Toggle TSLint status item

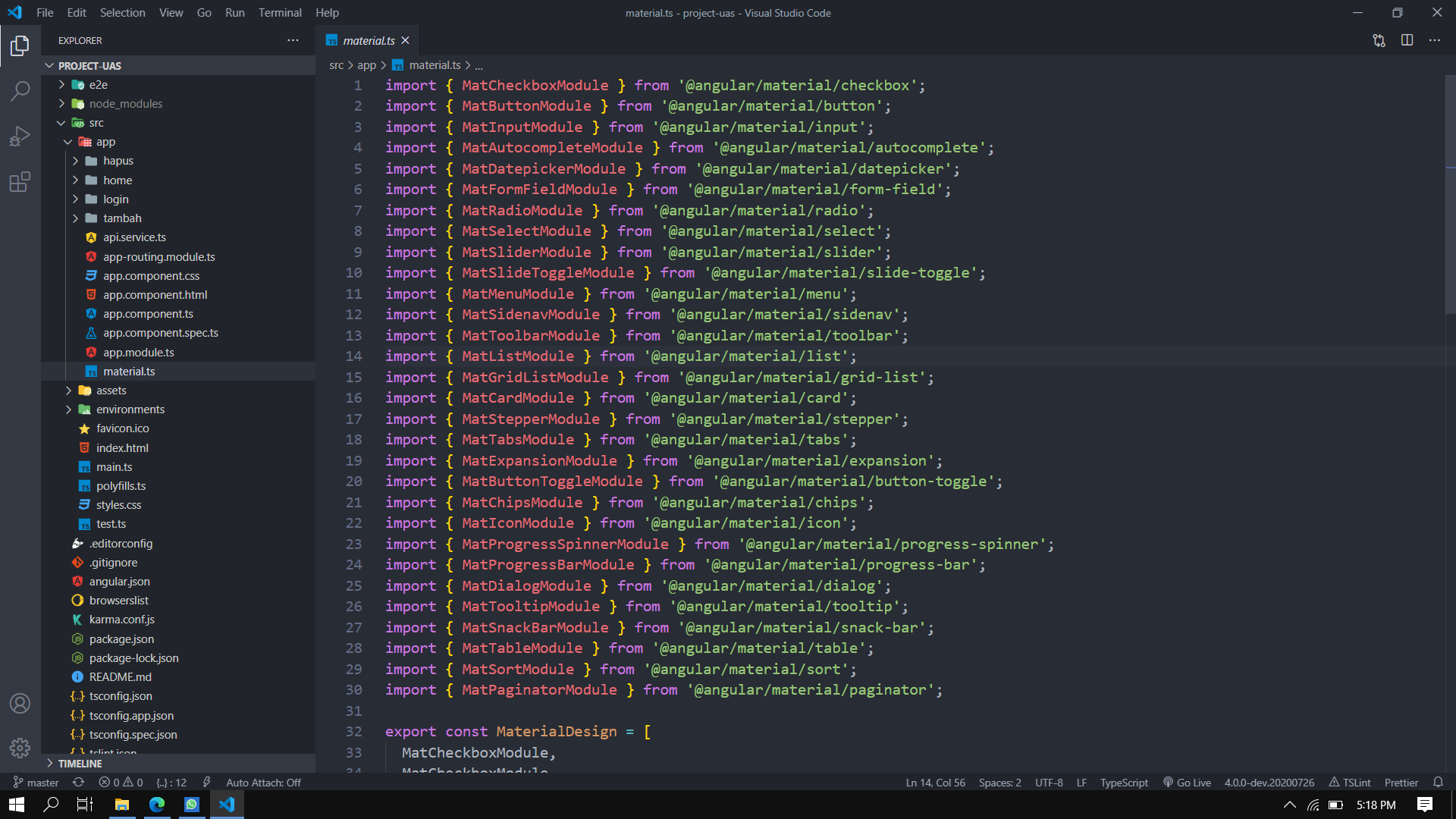pyautogui.click(x=1350, y=783)
